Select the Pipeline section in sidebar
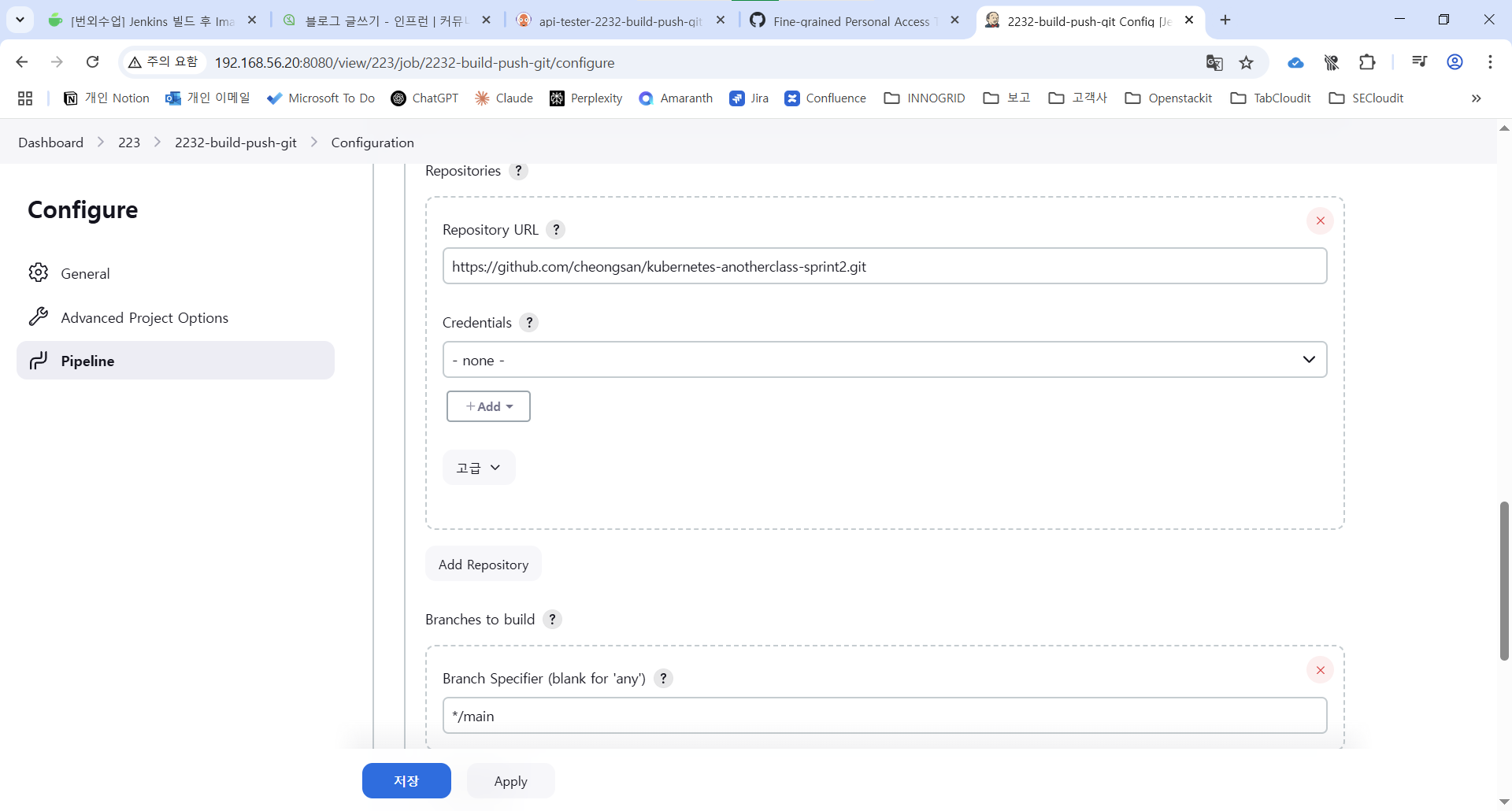The height and width of the screenshot is (811, 1512). pyautogui.click(x=176, y=361)
